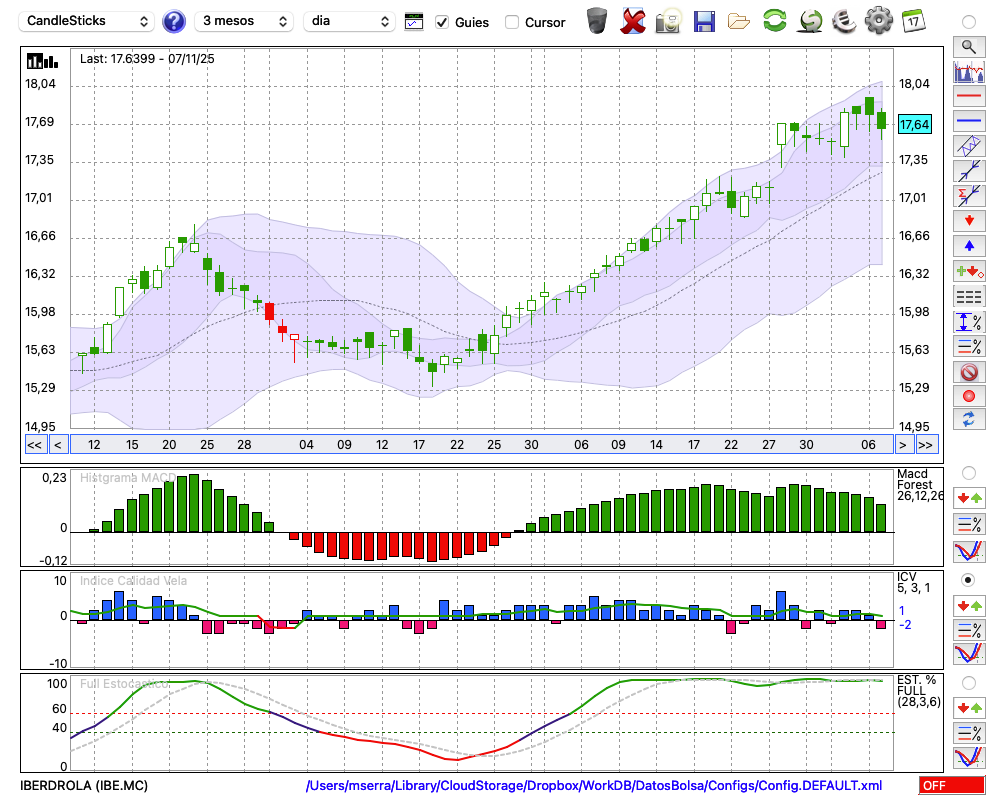Select the blue horizontal line tool

pyautogui.click(x=968, y=121)
